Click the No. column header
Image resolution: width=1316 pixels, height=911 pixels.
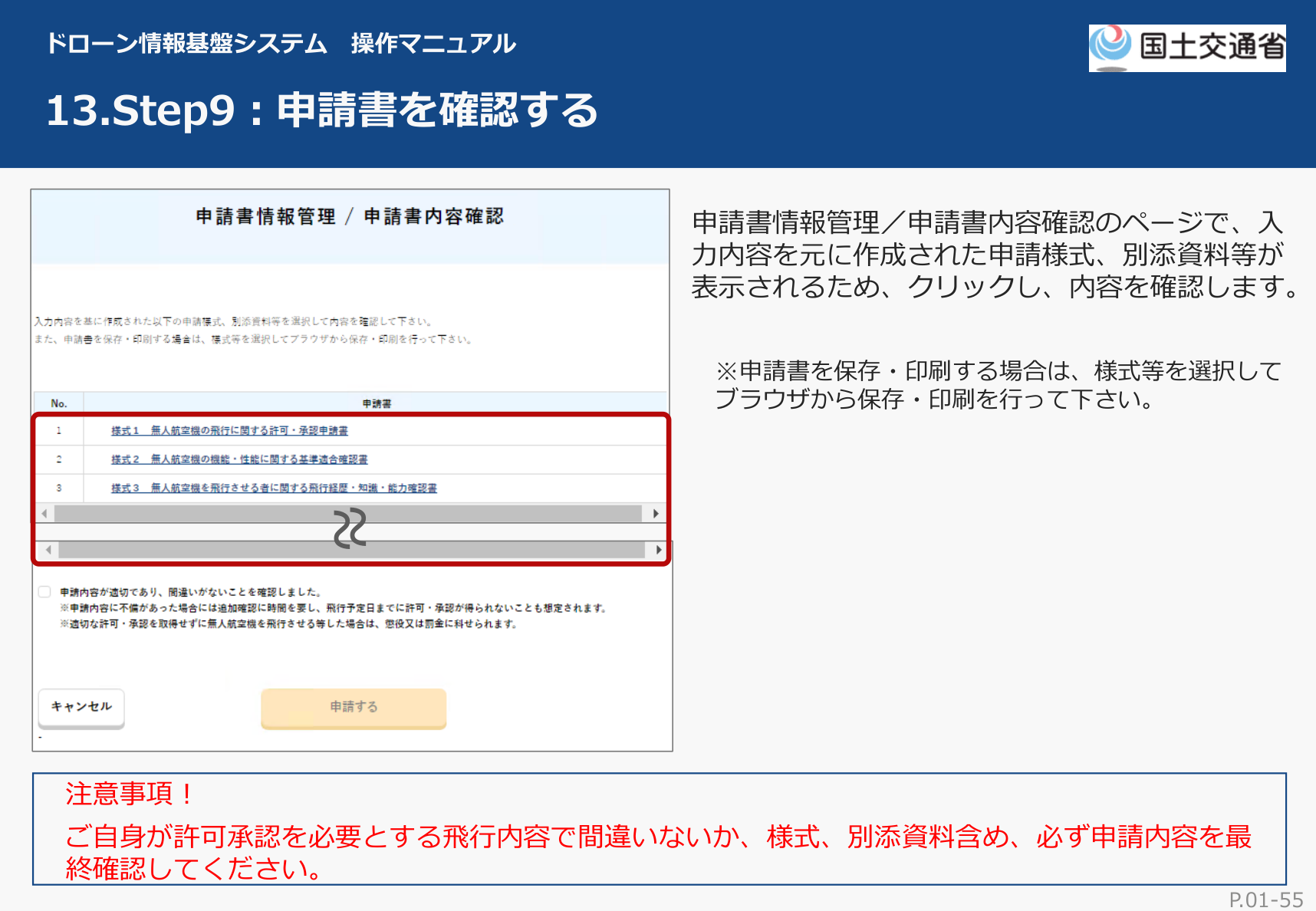tap(59, 403)
